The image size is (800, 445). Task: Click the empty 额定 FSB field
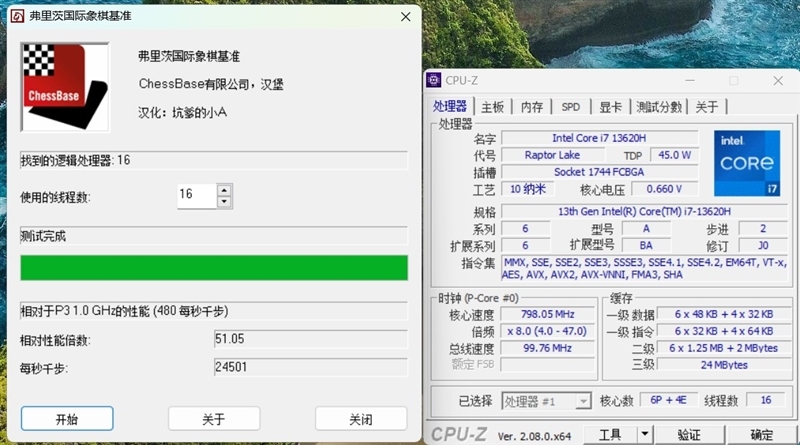(547, 365)
